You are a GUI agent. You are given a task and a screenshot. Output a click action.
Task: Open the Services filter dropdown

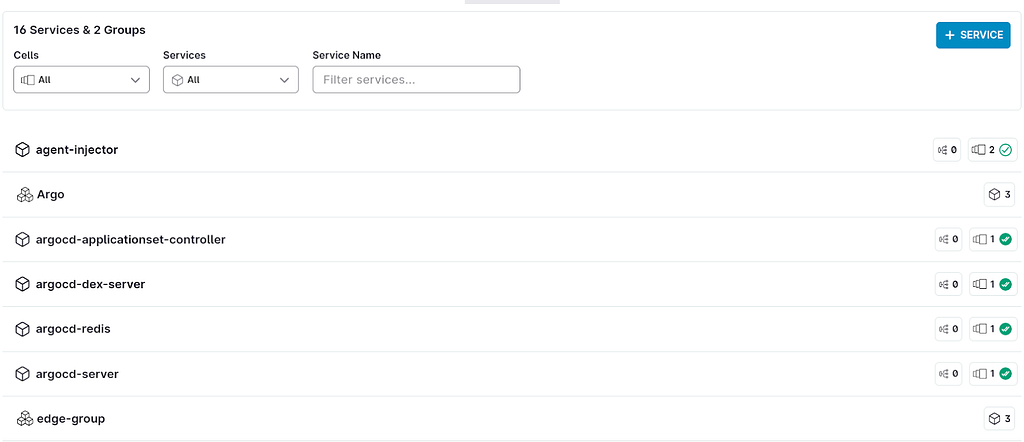pyautogui.click(x=231, y=80)
